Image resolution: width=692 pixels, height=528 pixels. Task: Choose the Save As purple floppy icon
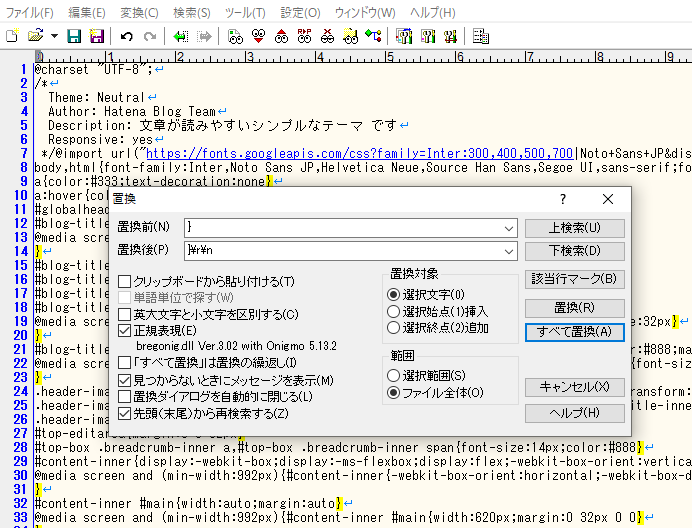tap(97, 36)
